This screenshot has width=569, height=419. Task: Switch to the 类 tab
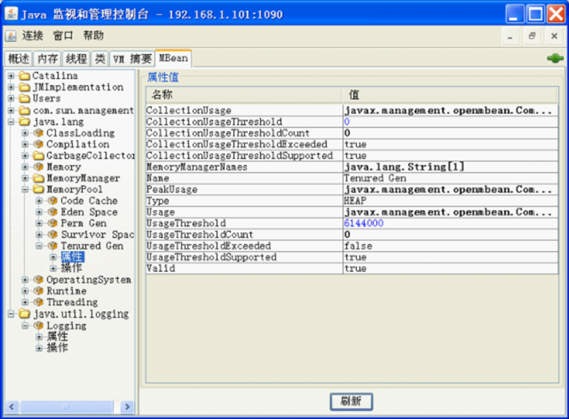(x=100, y=59)
